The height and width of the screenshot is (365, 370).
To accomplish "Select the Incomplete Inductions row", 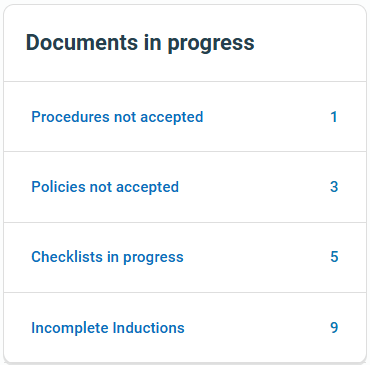I will pyautogui.click(x=185, y=328).
